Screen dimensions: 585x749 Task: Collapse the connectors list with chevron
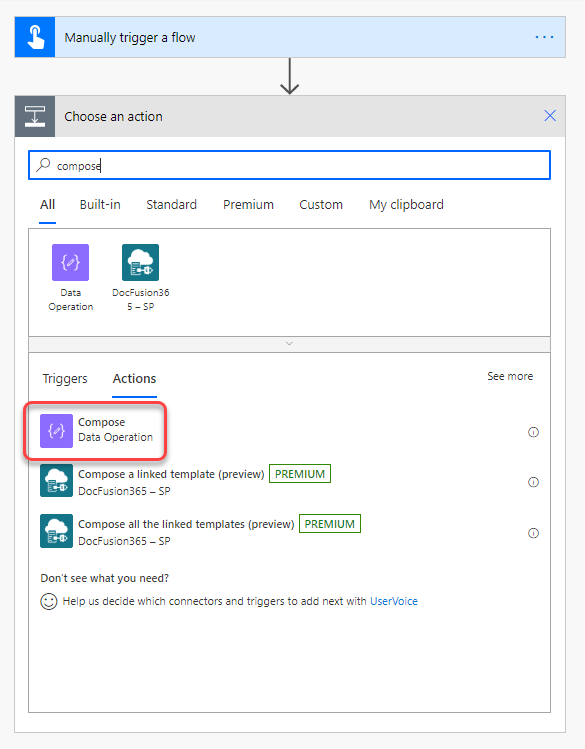(289, 343)
